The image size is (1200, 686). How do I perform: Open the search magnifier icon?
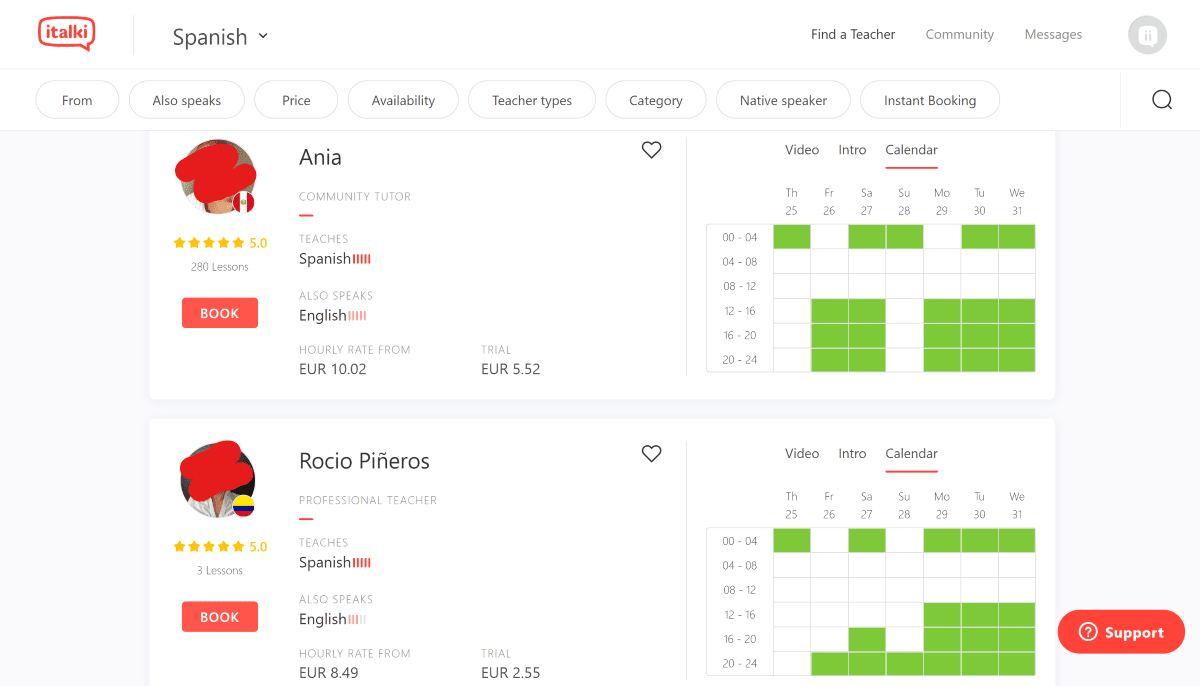coord(1161,100)
